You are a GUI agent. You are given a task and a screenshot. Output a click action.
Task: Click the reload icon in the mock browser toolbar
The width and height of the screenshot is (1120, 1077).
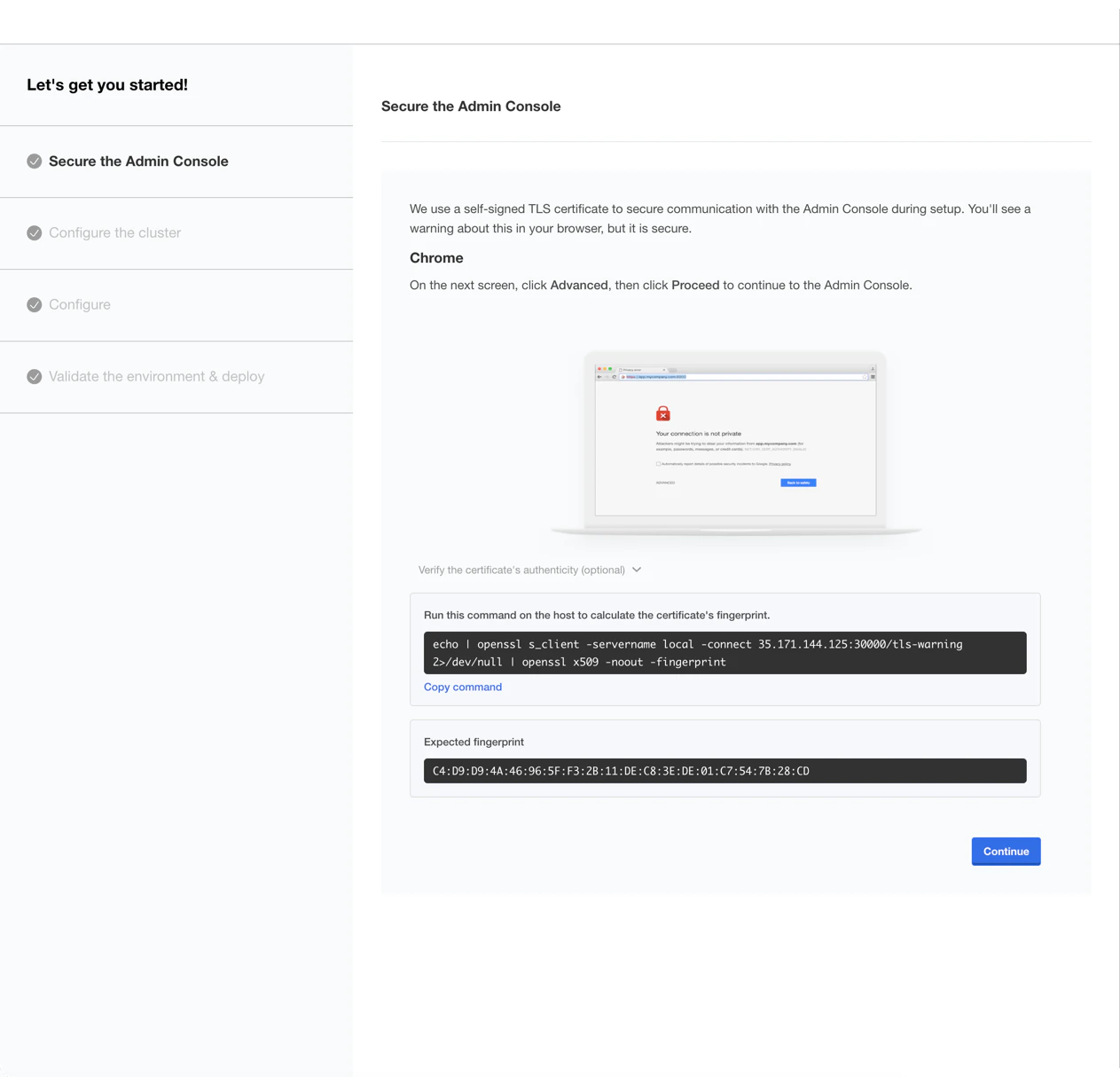point(615,375)
